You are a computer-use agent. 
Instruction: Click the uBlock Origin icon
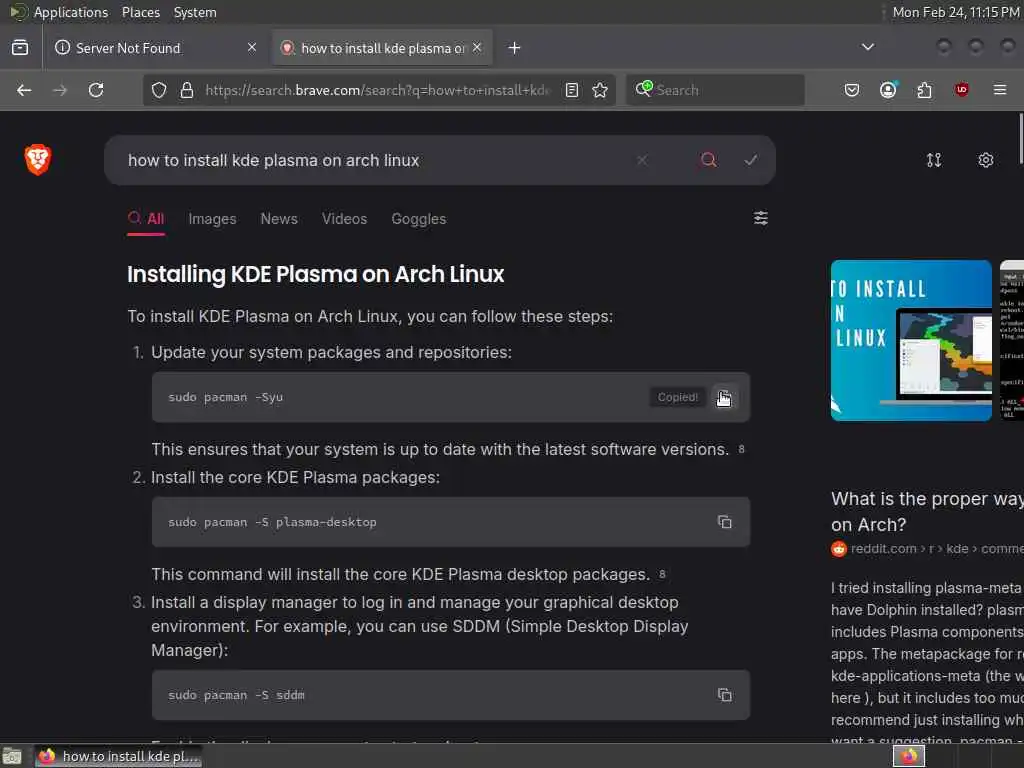click(961, 90)
